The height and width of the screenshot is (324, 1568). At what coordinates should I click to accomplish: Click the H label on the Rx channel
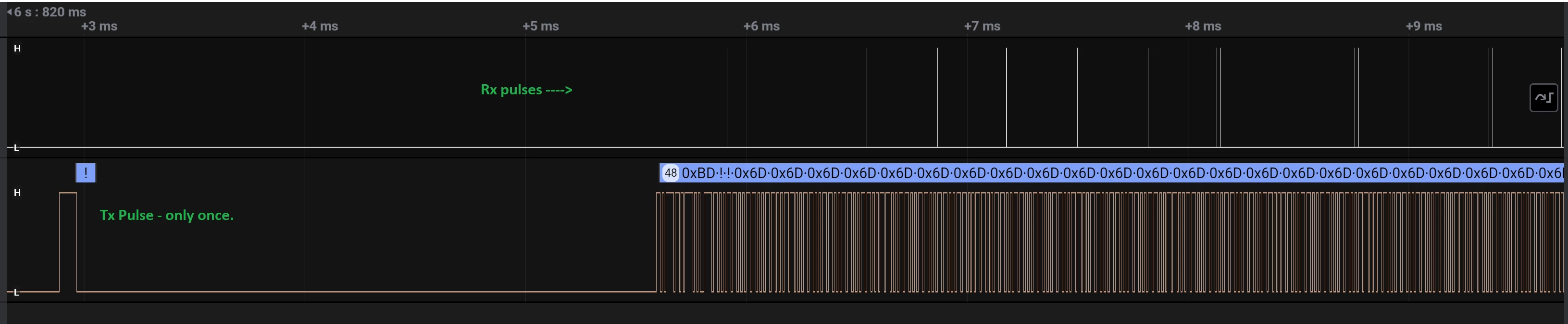tap(17, 48)
